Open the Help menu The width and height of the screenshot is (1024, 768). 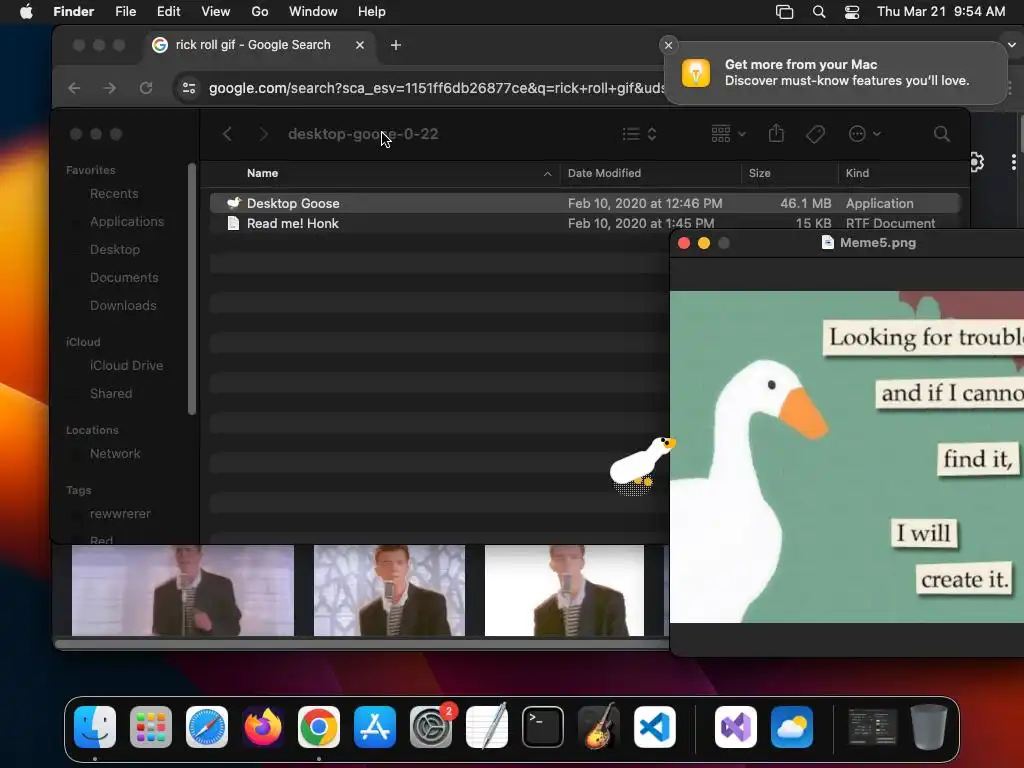[x=372, y=12]
